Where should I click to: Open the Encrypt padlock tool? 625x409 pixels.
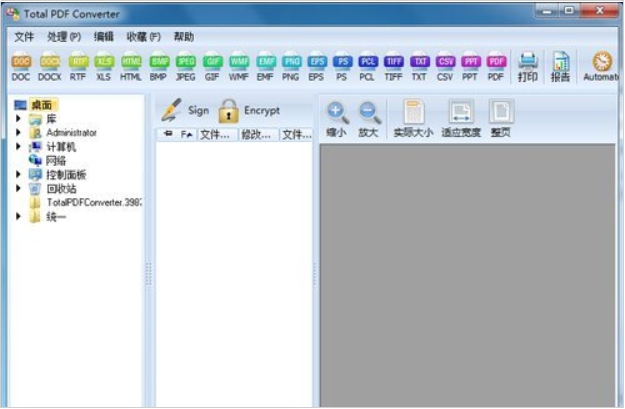point(249,110)
